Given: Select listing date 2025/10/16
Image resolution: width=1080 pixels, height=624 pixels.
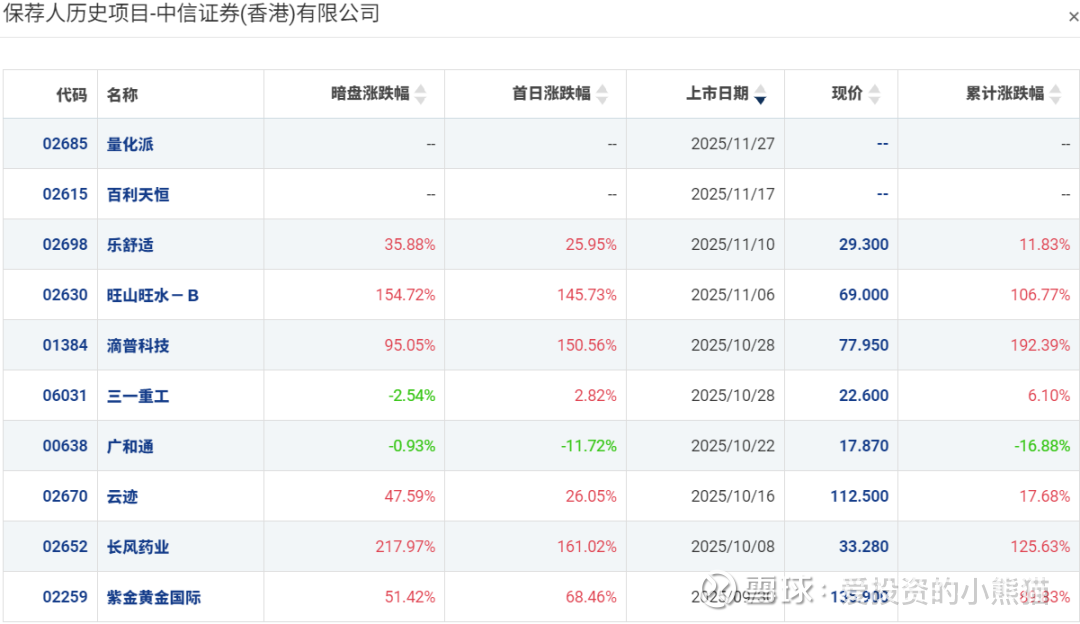Looking at the screenshot, I should pos(733,496).
